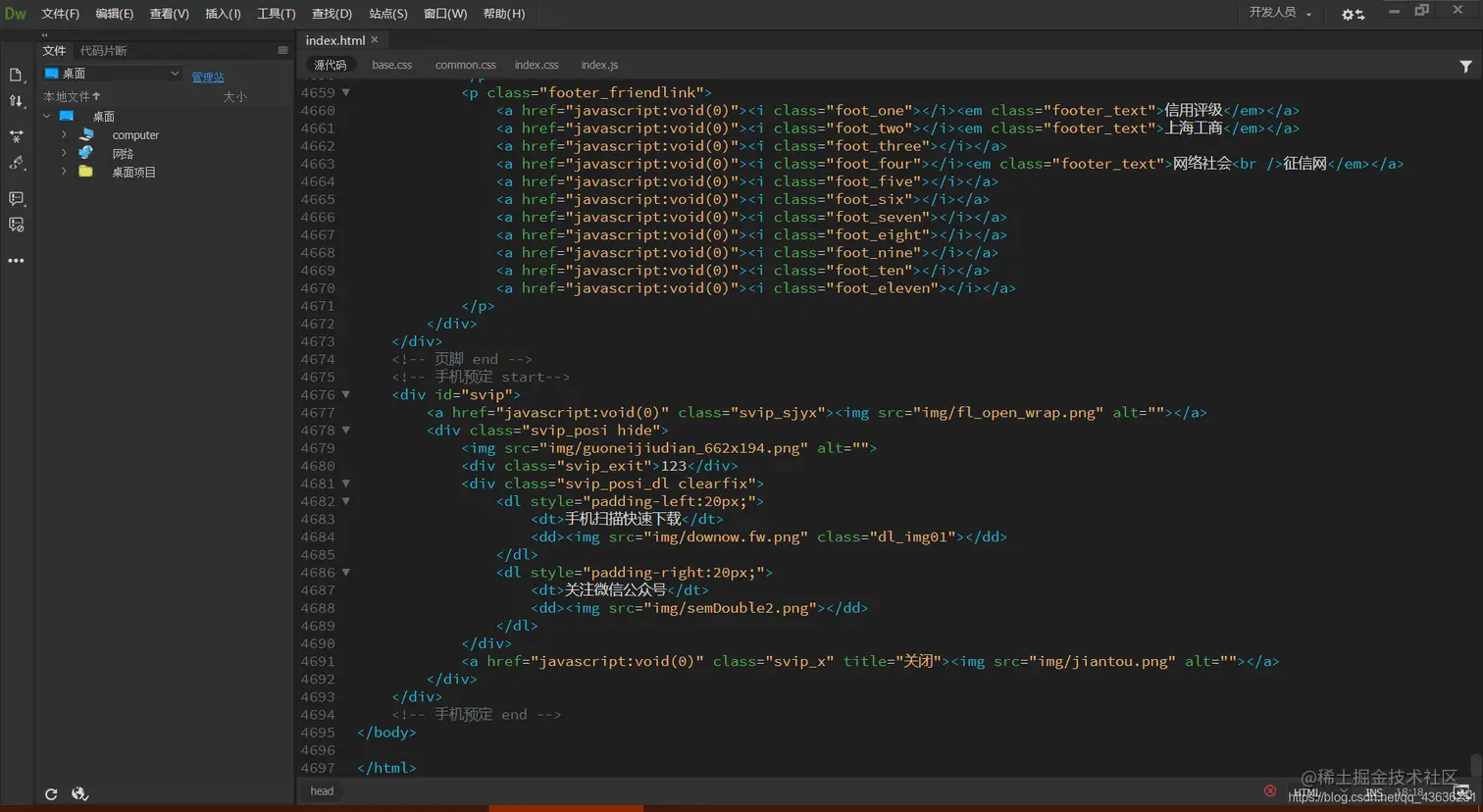Viewport: 1483px width, 812px height.
Task: Open the HTML language dropdown in status bar
Action: (x=1319, y=792)
